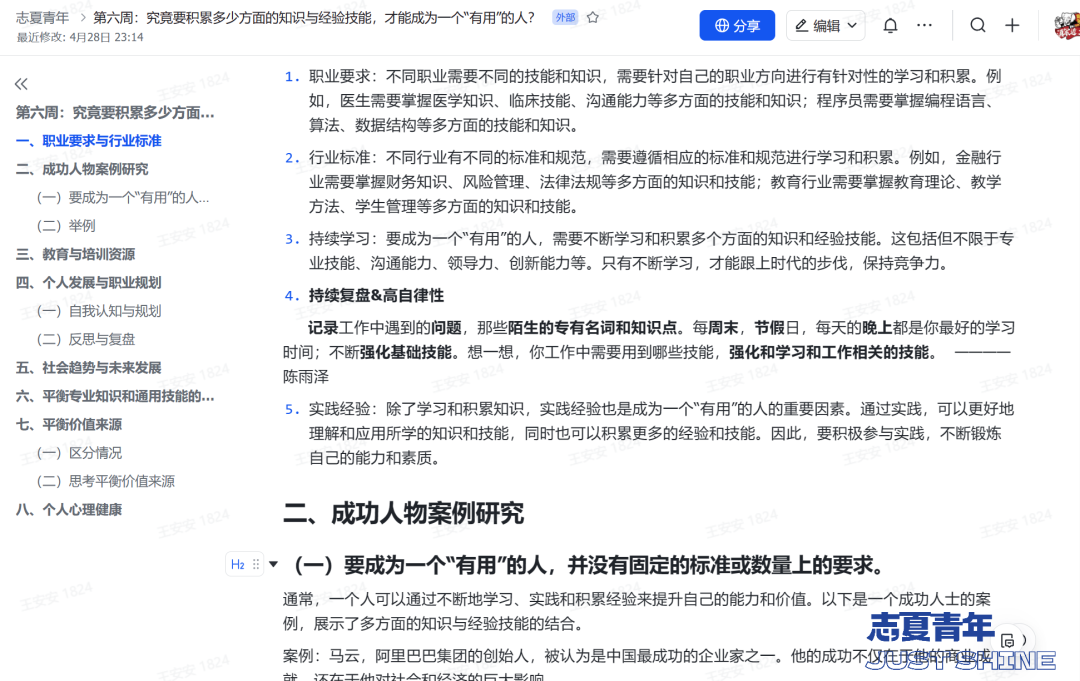
Task: Select outline item 一、职业要求与行业标准
Action: tap(89, 140)
